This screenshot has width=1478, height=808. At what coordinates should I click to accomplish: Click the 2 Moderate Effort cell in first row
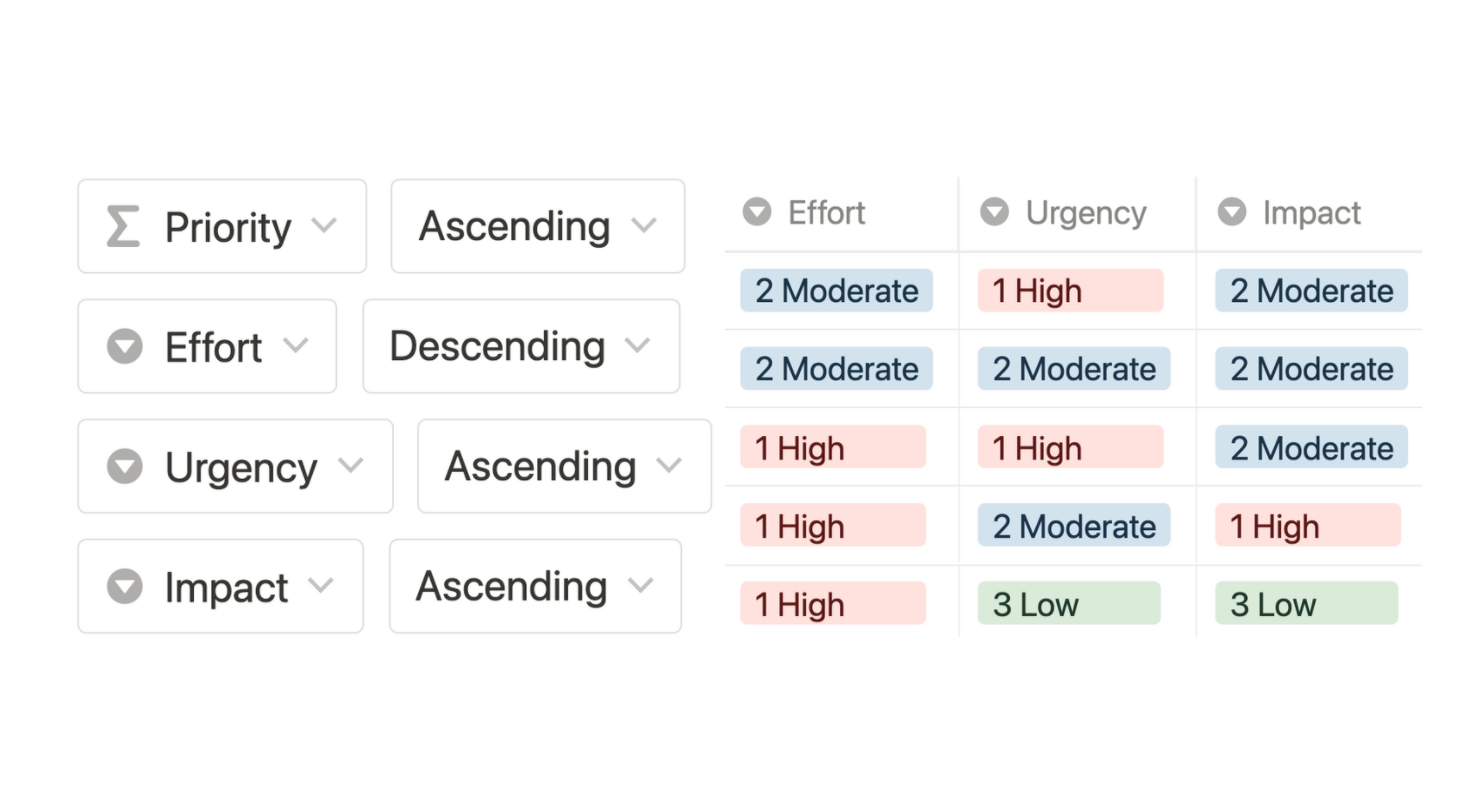(x=836, y=291)
